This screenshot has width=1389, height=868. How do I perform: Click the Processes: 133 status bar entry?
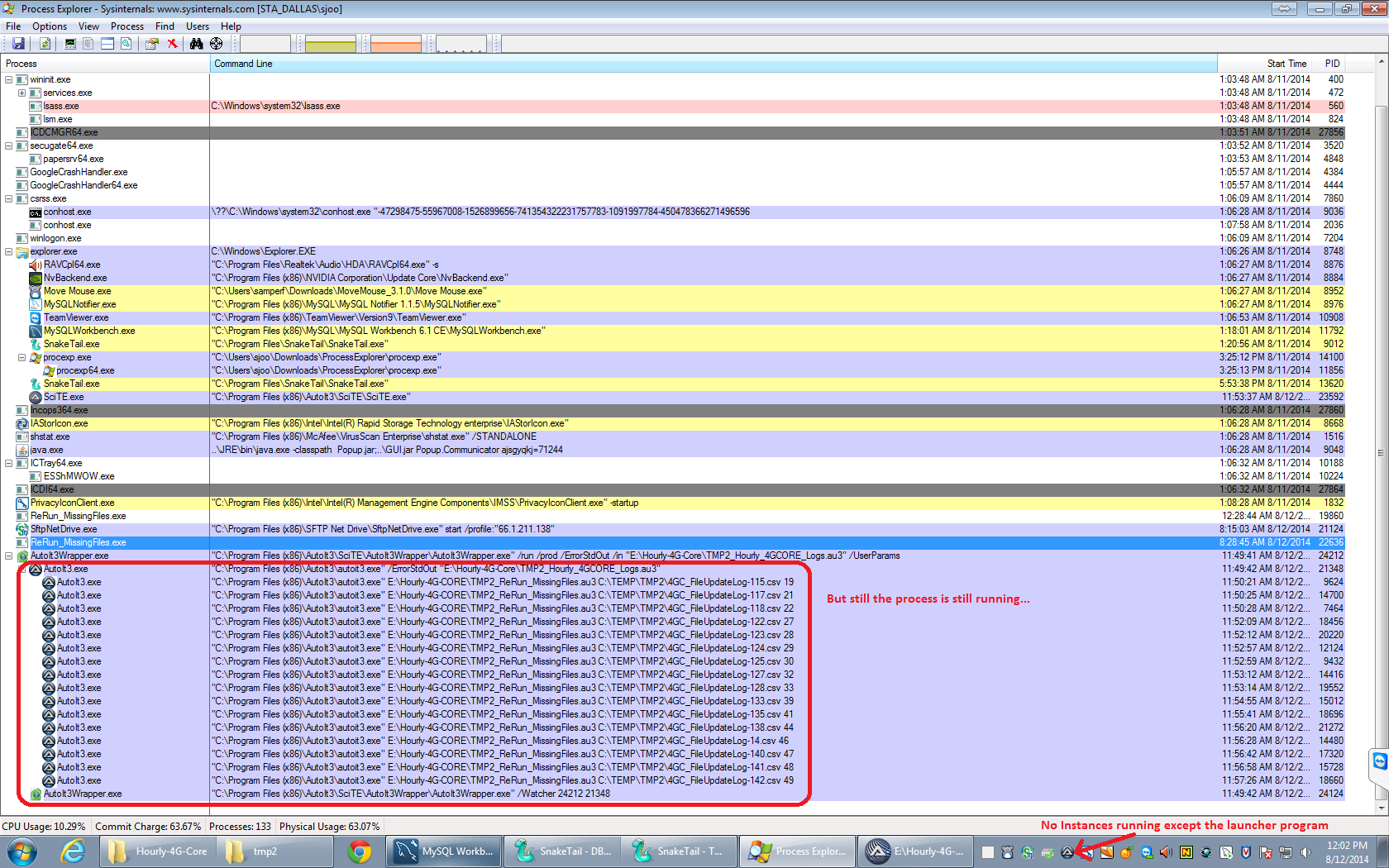coord(240,827)
